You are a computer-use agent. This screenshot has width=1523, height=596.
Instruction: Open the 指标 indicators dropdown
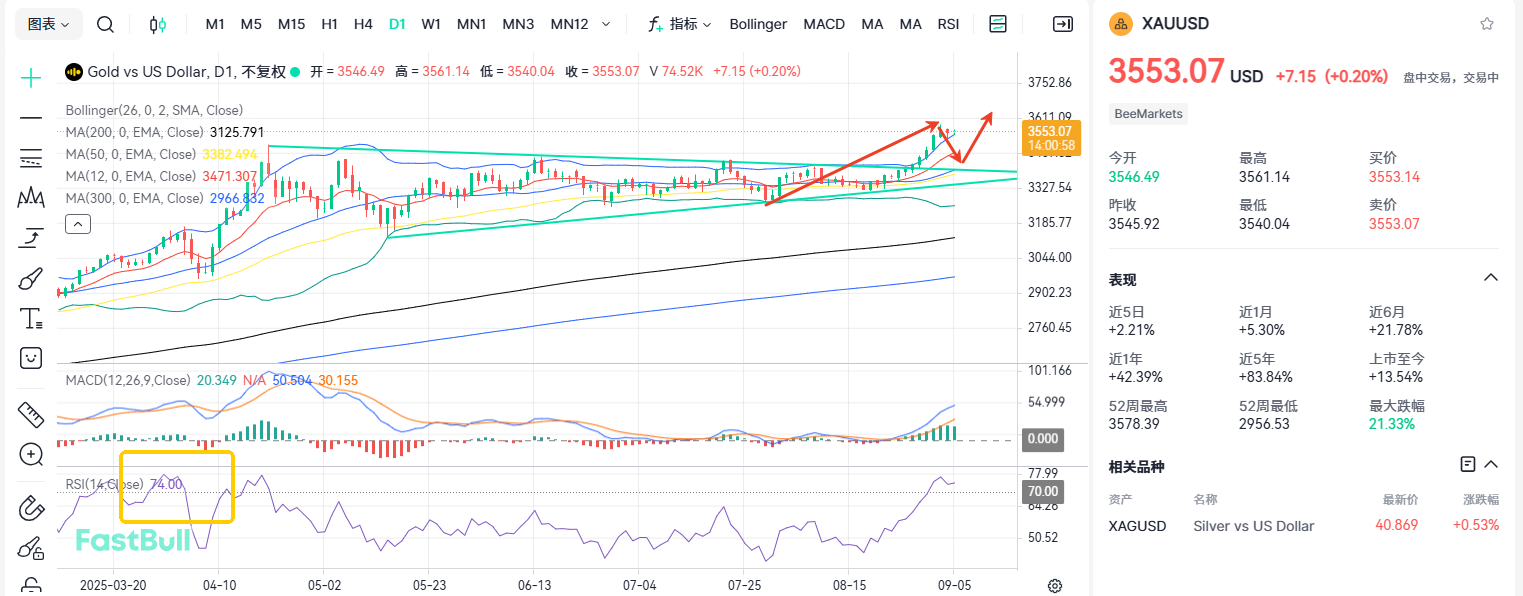click(679, 24)
